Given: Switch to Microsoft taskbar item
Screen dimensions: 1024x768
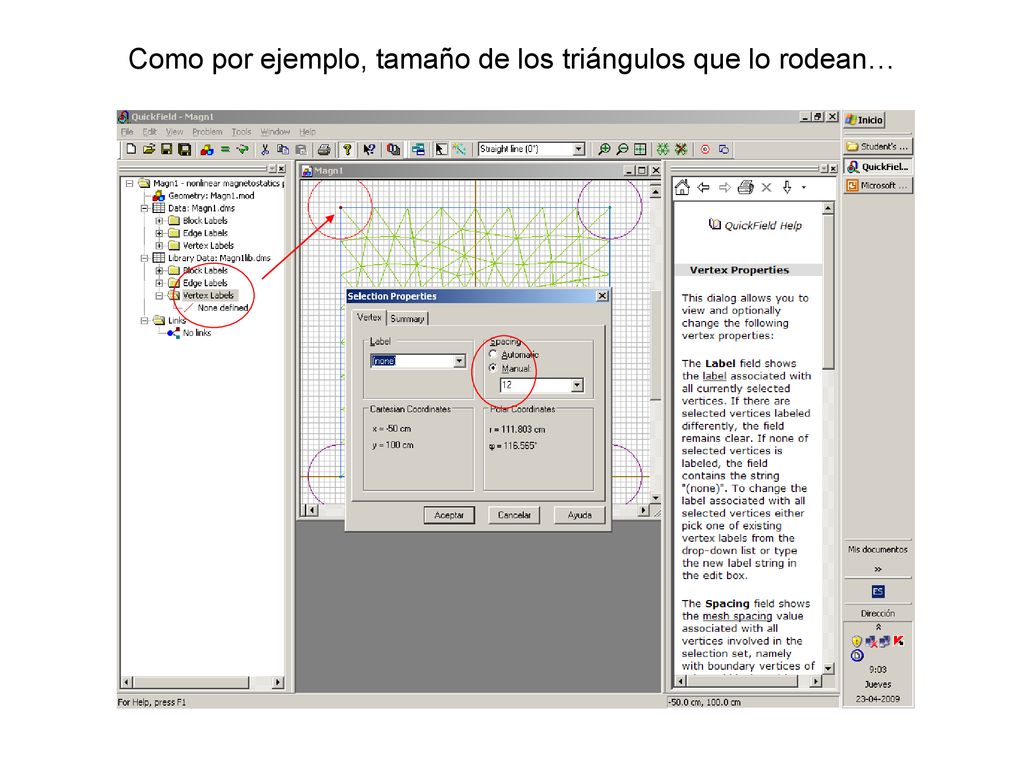Looking at the screenshot, I should tap(878, 185).
